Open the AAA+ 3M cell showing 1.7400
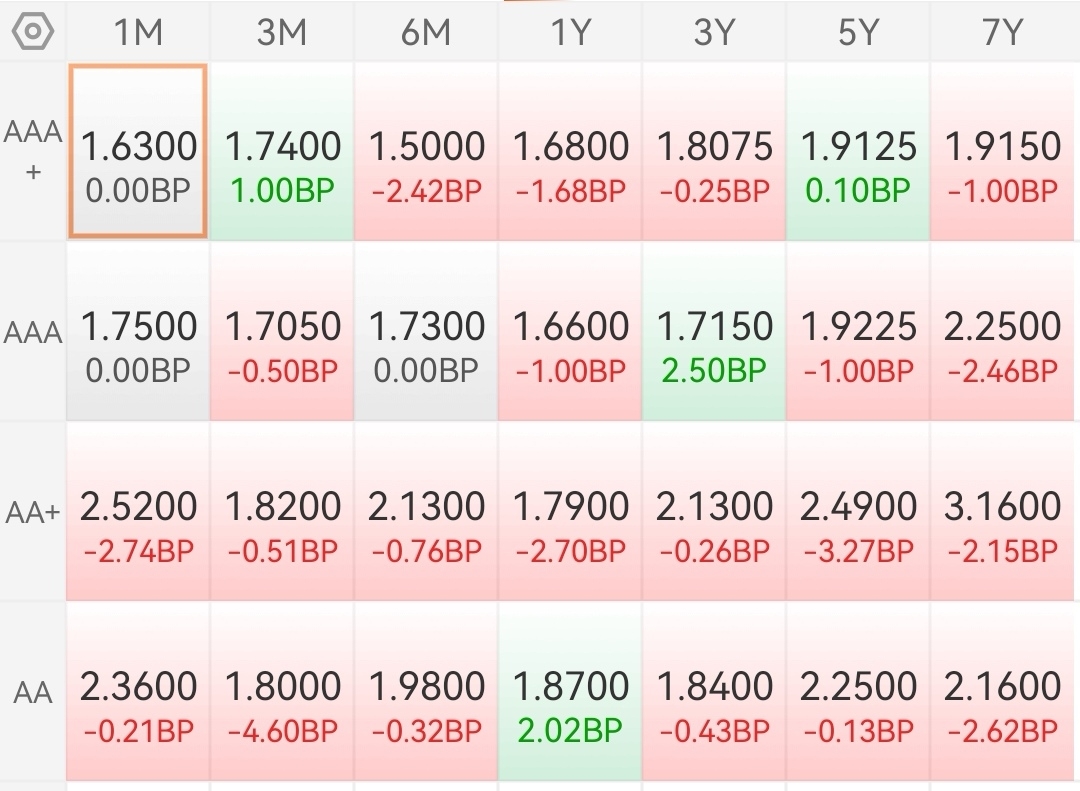The image size is (1080, 791). click(282, 151)
